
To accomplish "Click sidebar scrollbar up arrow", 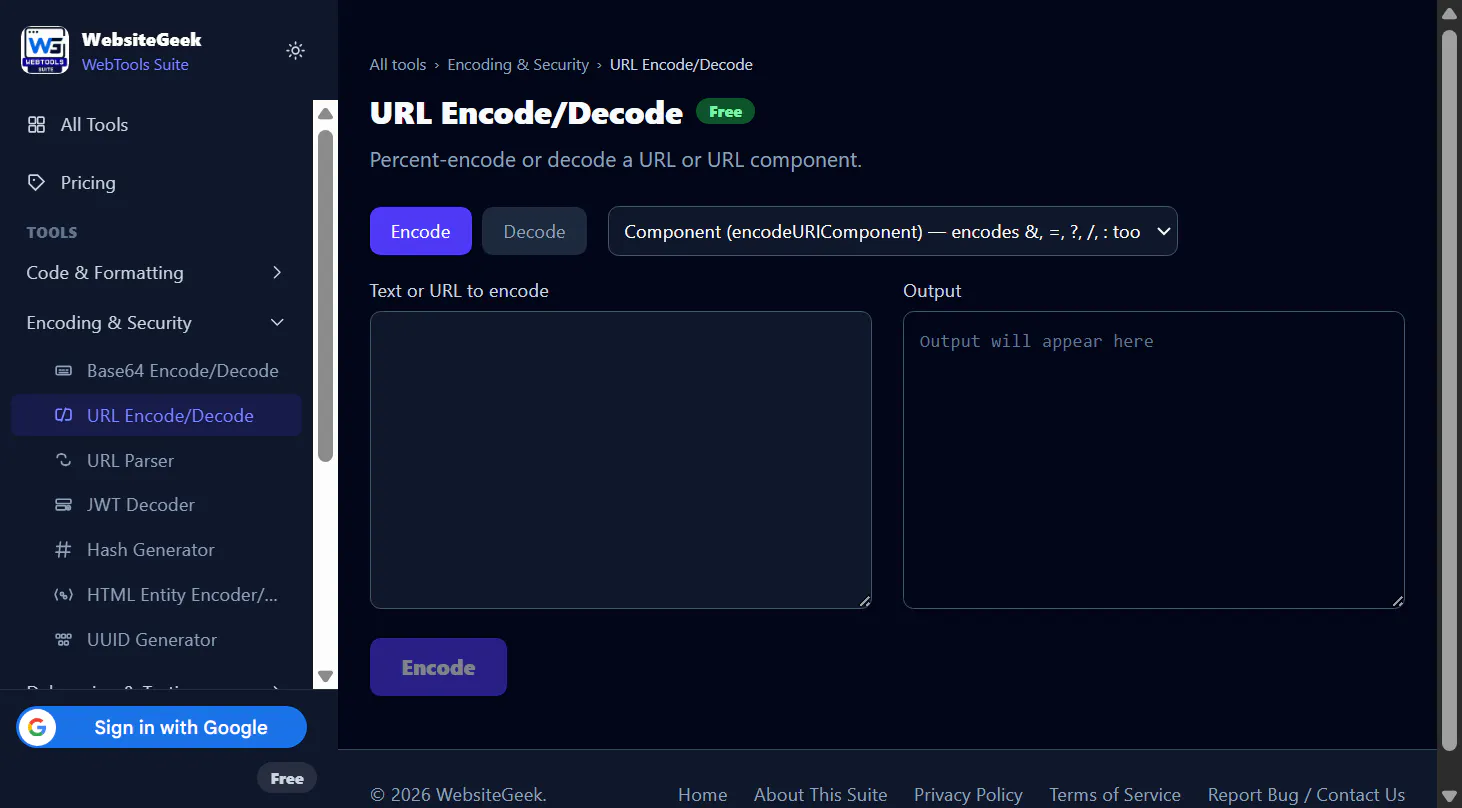I will tap(325, 113).
